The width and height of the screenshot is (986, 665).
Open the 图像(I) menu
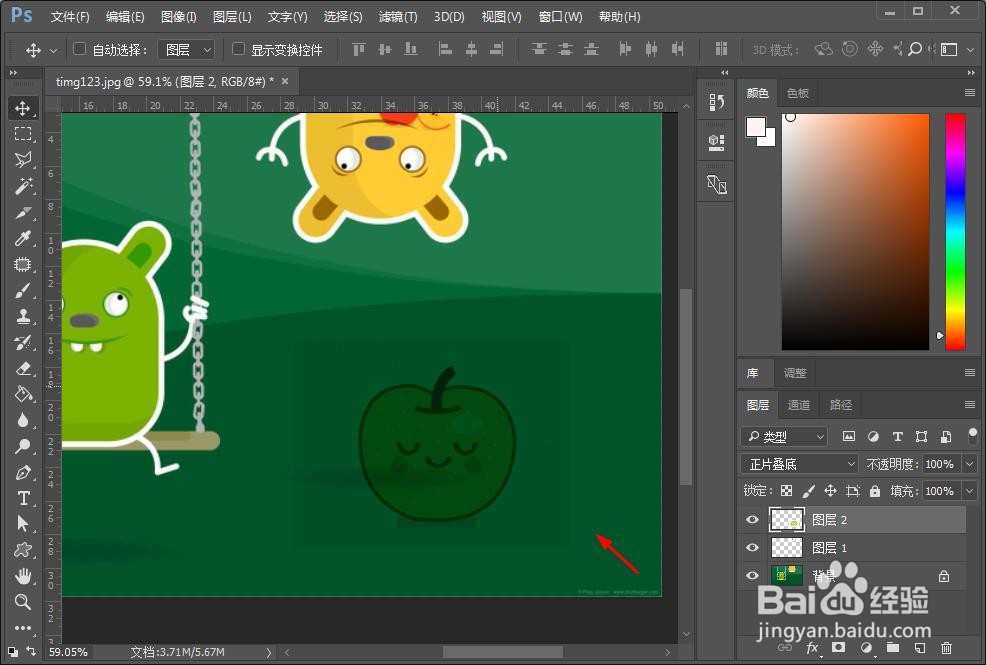tap(179, 17)
